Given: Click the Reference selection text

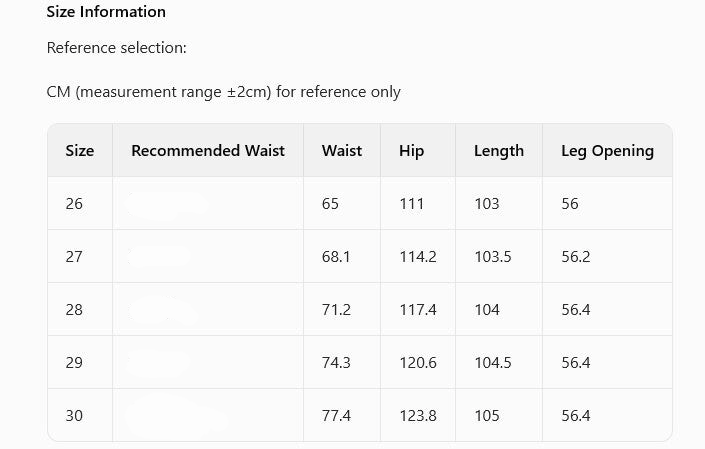Looking at the screenshot, I should [117, 48].
